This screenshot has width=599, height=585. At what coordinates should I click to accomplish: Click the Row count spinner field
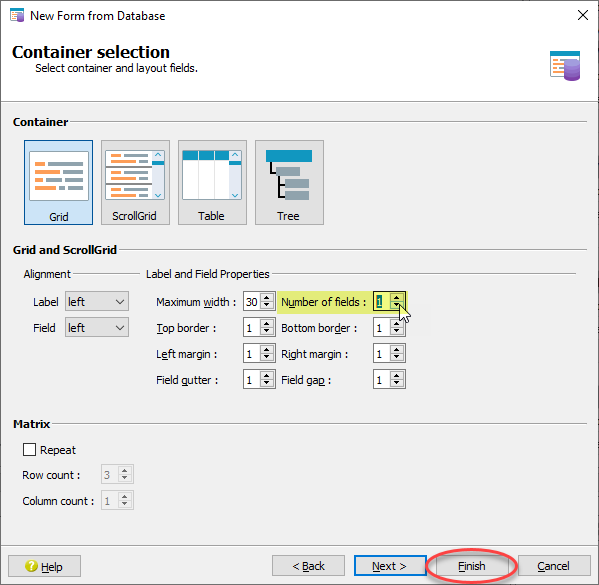point(117,475)
